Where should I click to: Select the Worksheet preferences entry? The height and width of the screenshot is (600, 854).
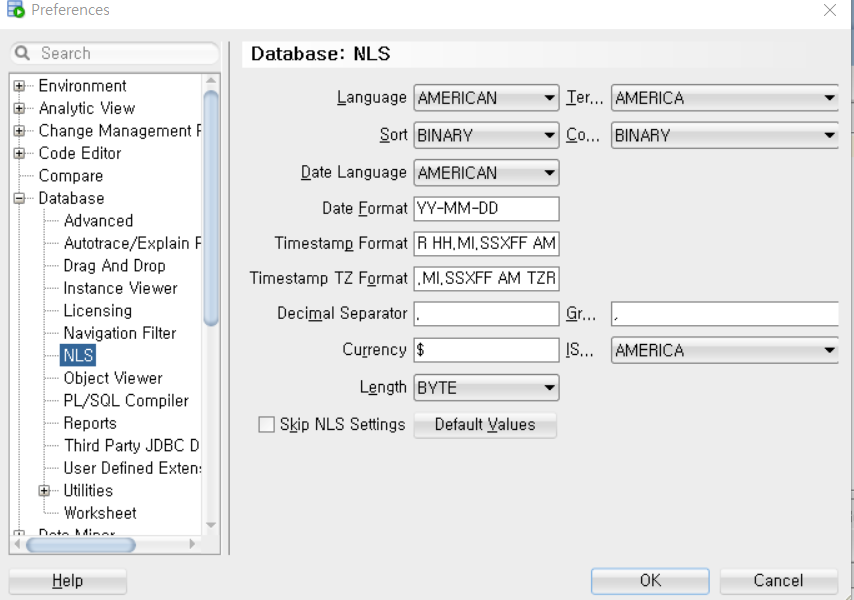coord(101,512)
